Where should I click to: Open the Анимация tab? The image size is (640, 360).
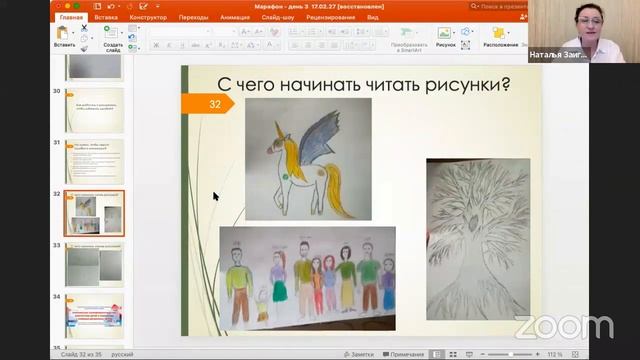click(235, 18)
